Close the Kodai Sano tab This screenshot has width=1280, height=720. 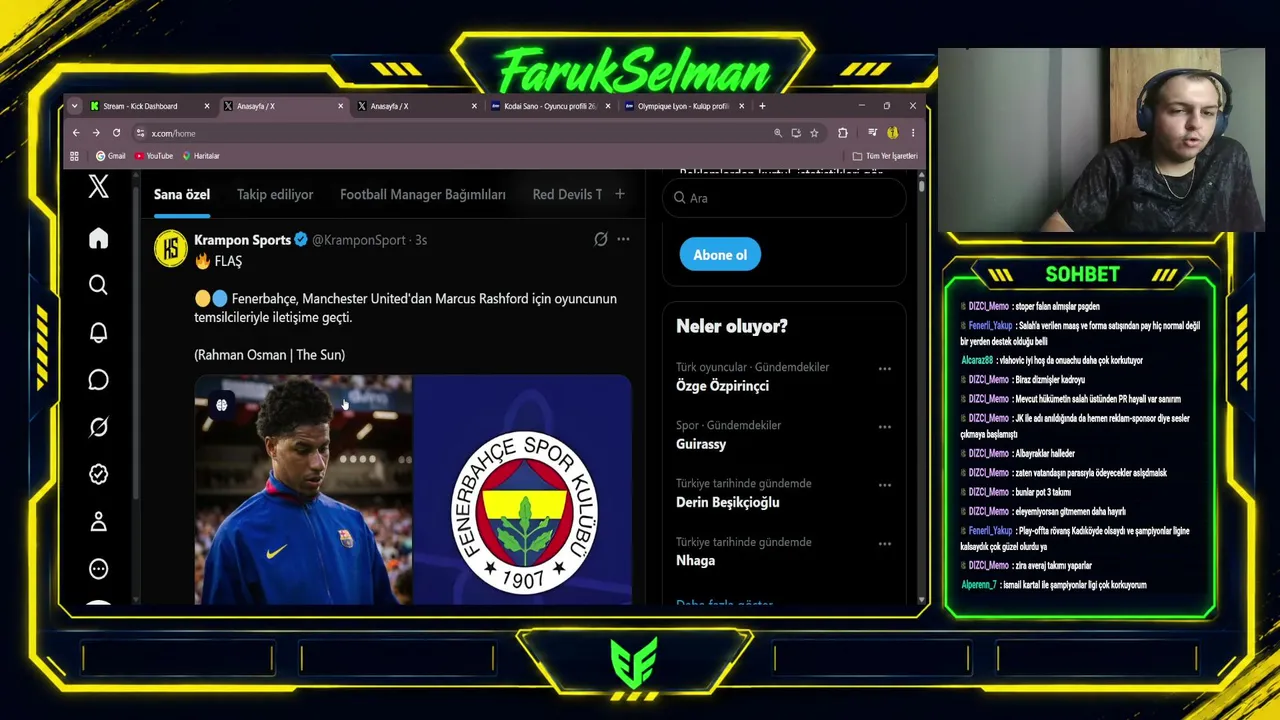(x=607, y=106)
